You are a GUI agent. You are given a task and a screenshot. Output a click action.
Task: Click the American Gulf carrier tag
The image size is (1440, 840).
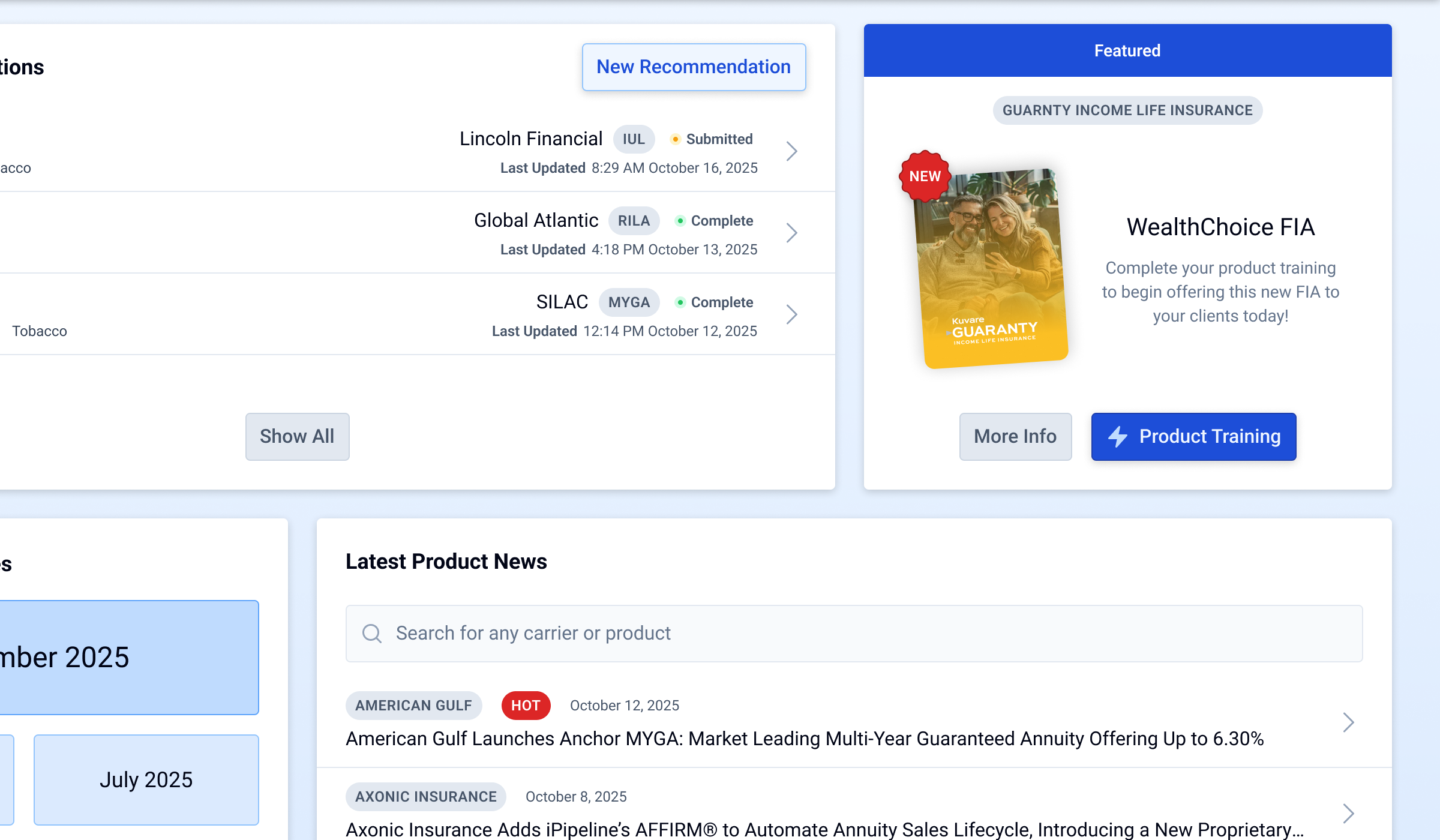tap(413, 706)
